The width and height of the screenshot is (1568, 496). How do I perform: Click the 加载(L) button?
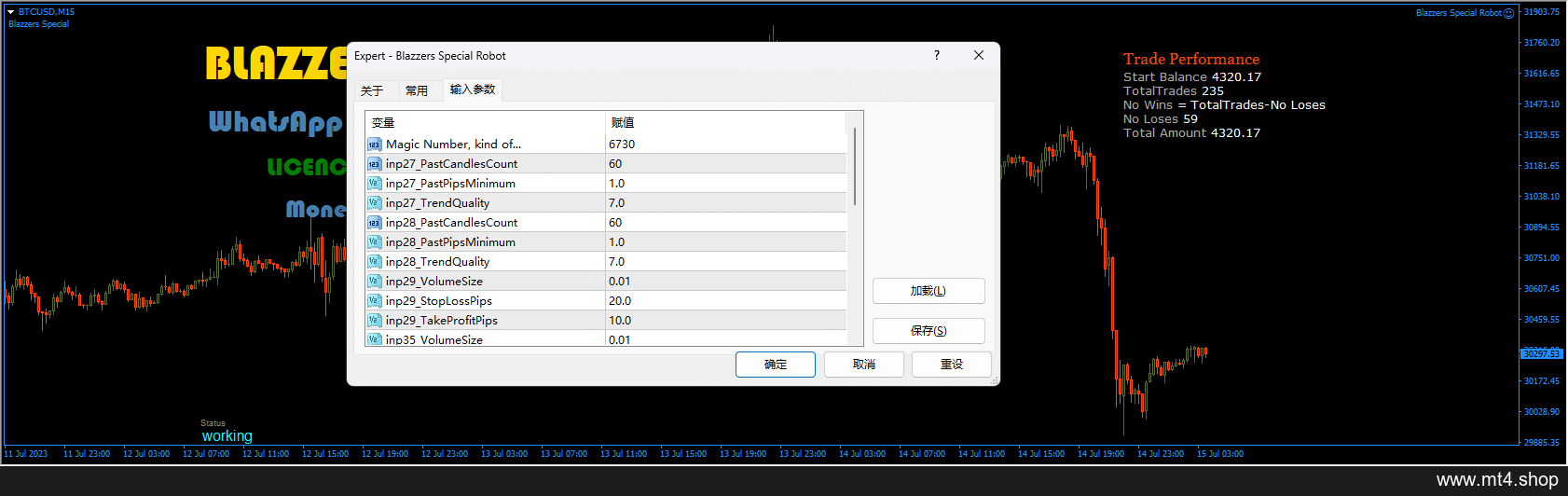click(928, 291)
